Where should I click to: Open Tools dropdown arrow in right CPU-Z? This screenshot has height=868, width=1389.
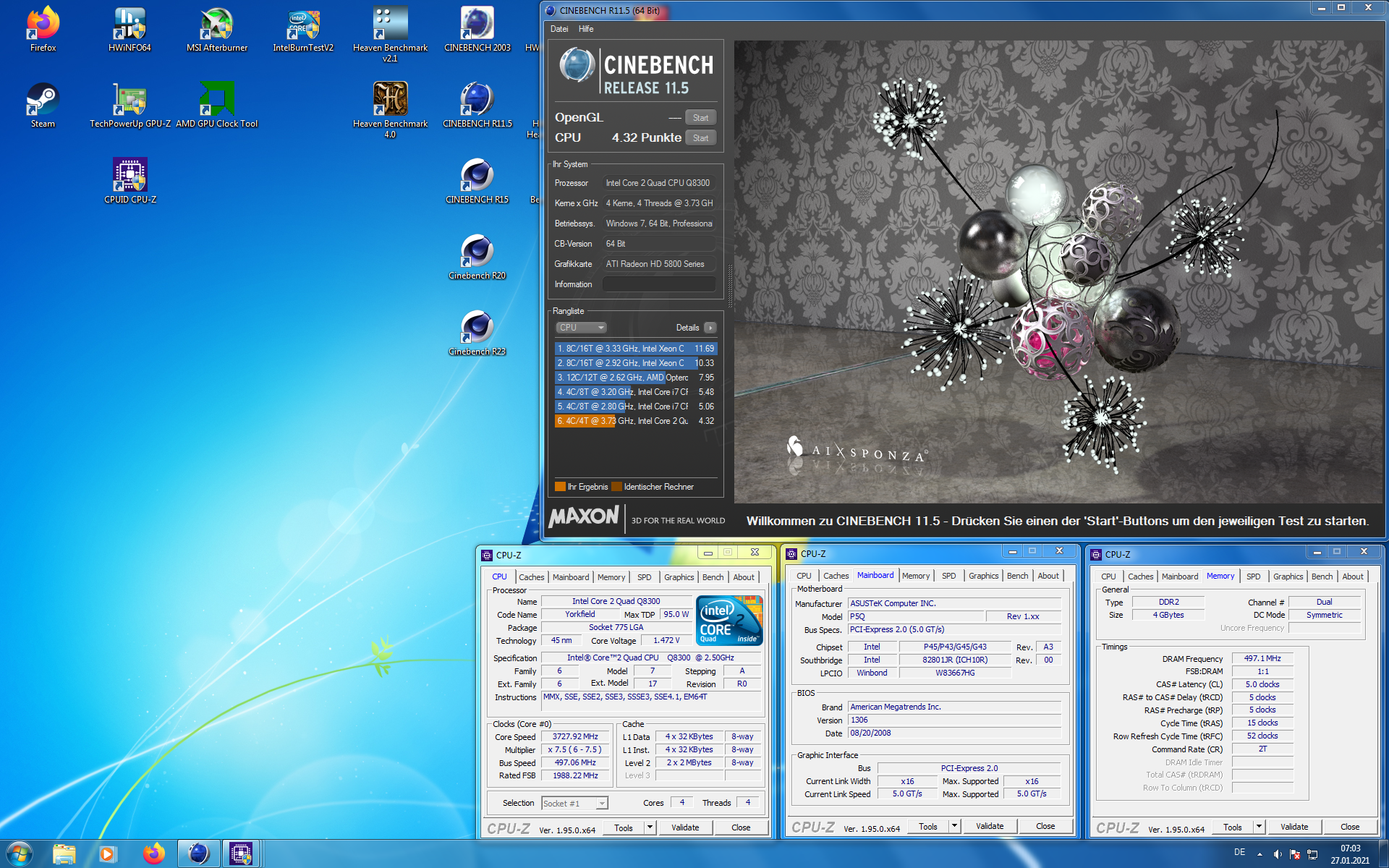point(1259,827)
